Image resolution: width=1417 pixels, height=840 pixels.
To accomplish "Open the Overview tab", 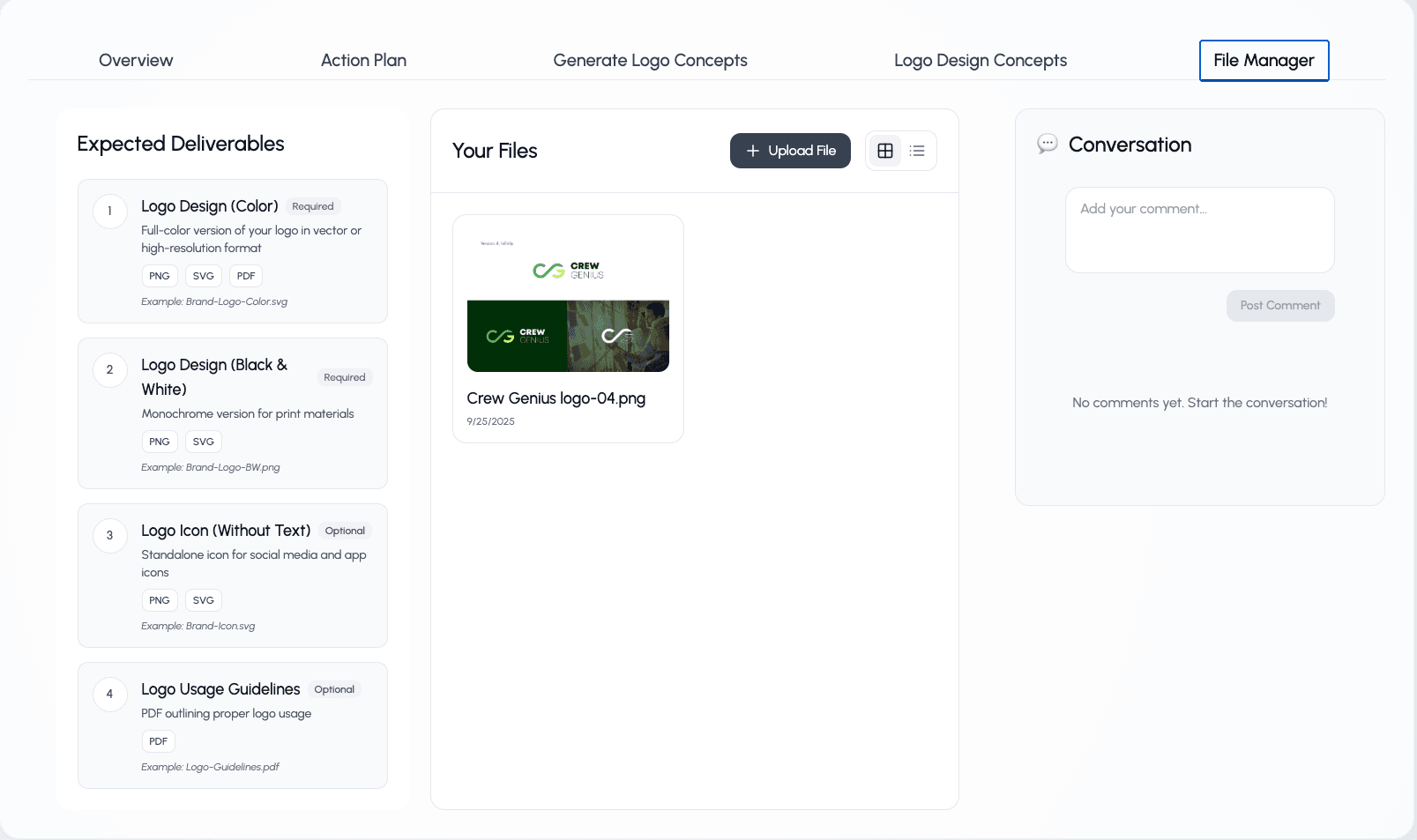I will (136, 60).
